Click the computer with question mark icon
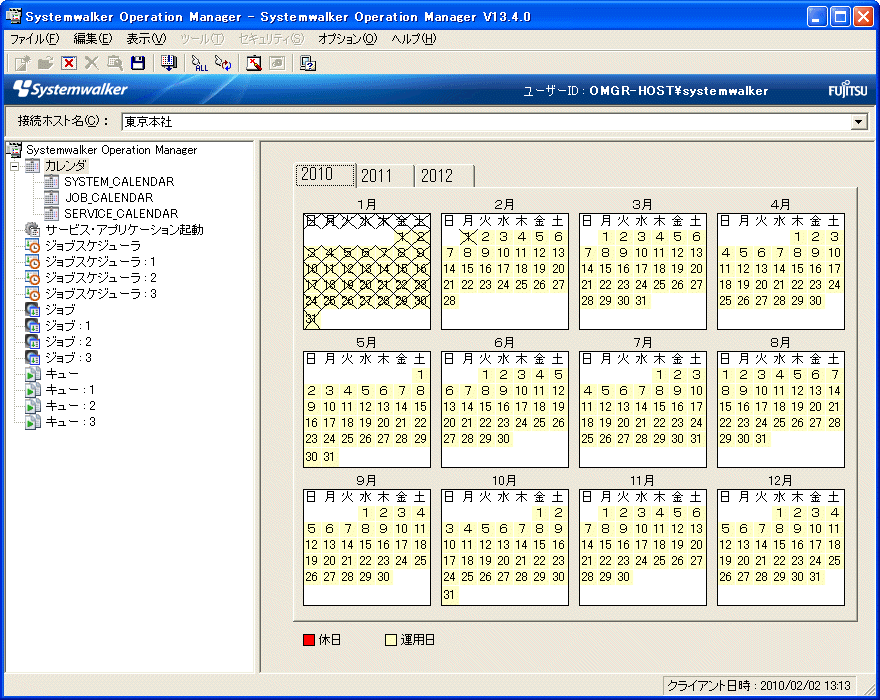 308,63
